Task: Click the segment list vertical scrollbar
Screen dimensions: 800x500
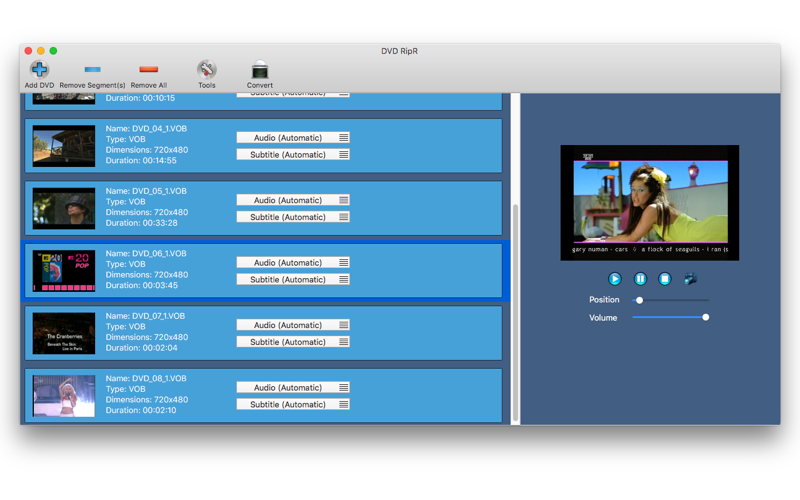Action: pyautogui.click(x=516, y=311)
